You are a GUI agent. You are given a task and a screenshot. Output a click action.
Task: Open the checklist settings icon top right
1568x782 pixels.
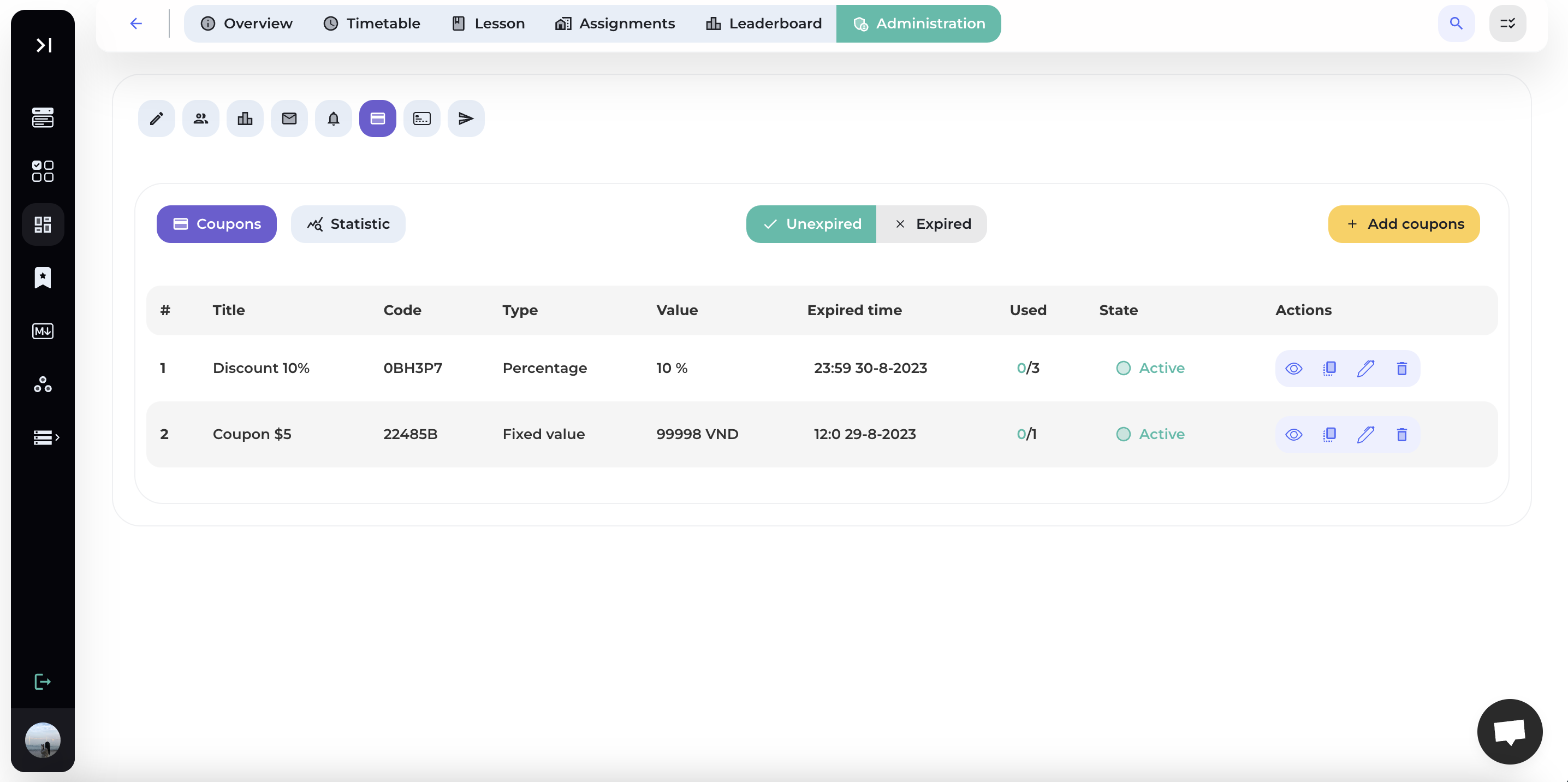pyautogui.click(x=1508, y=23)
